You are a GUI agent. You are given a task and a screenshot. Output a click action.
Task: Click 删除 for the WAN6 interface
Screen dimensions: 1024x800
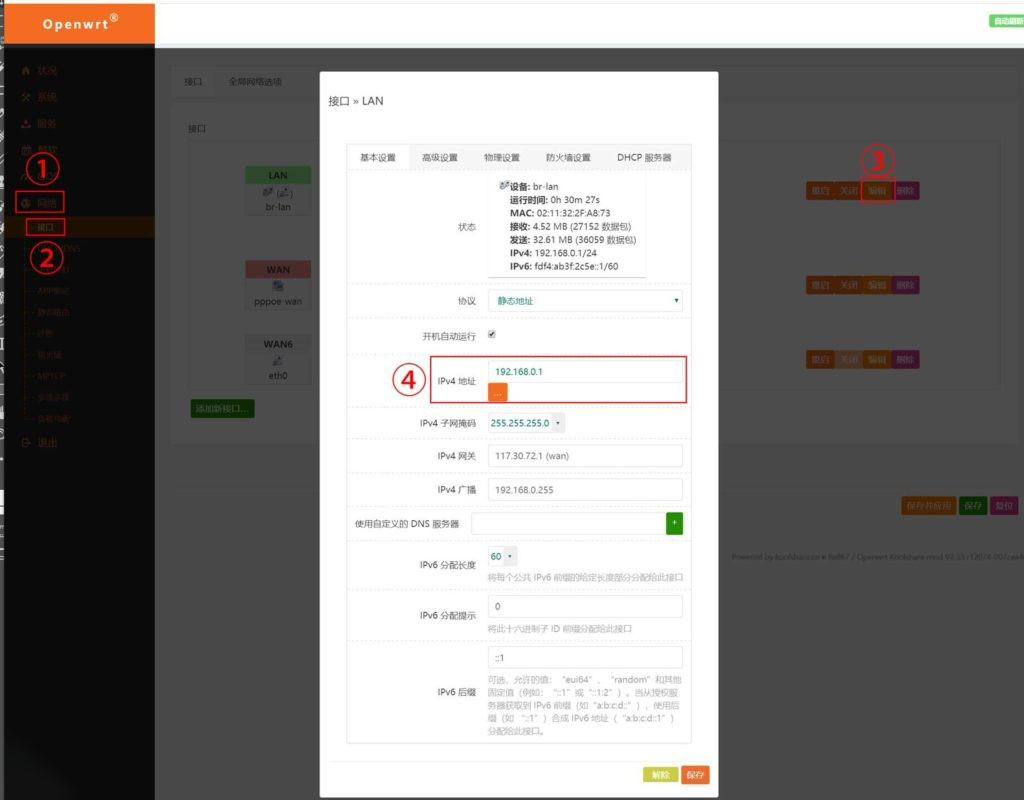pyautogui.click(x=905, y=359)
